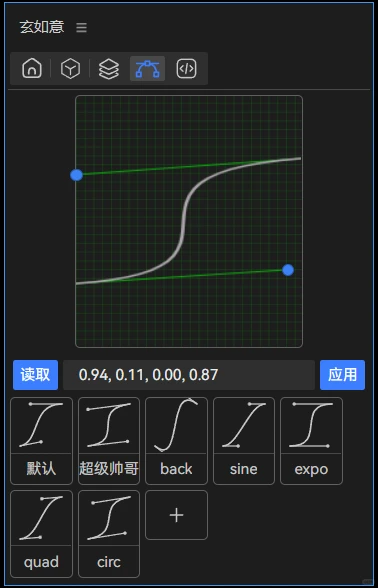Select the bezier curve tab icon
This screenshot has height=588, width=378.
point(147,69)
